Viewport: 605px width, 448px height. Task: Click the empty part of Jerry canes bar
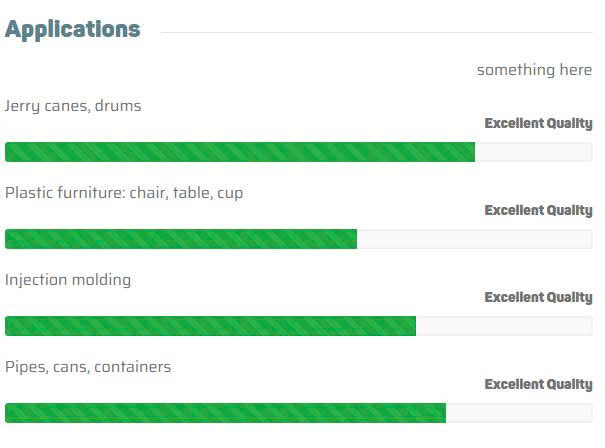(533, 152)
